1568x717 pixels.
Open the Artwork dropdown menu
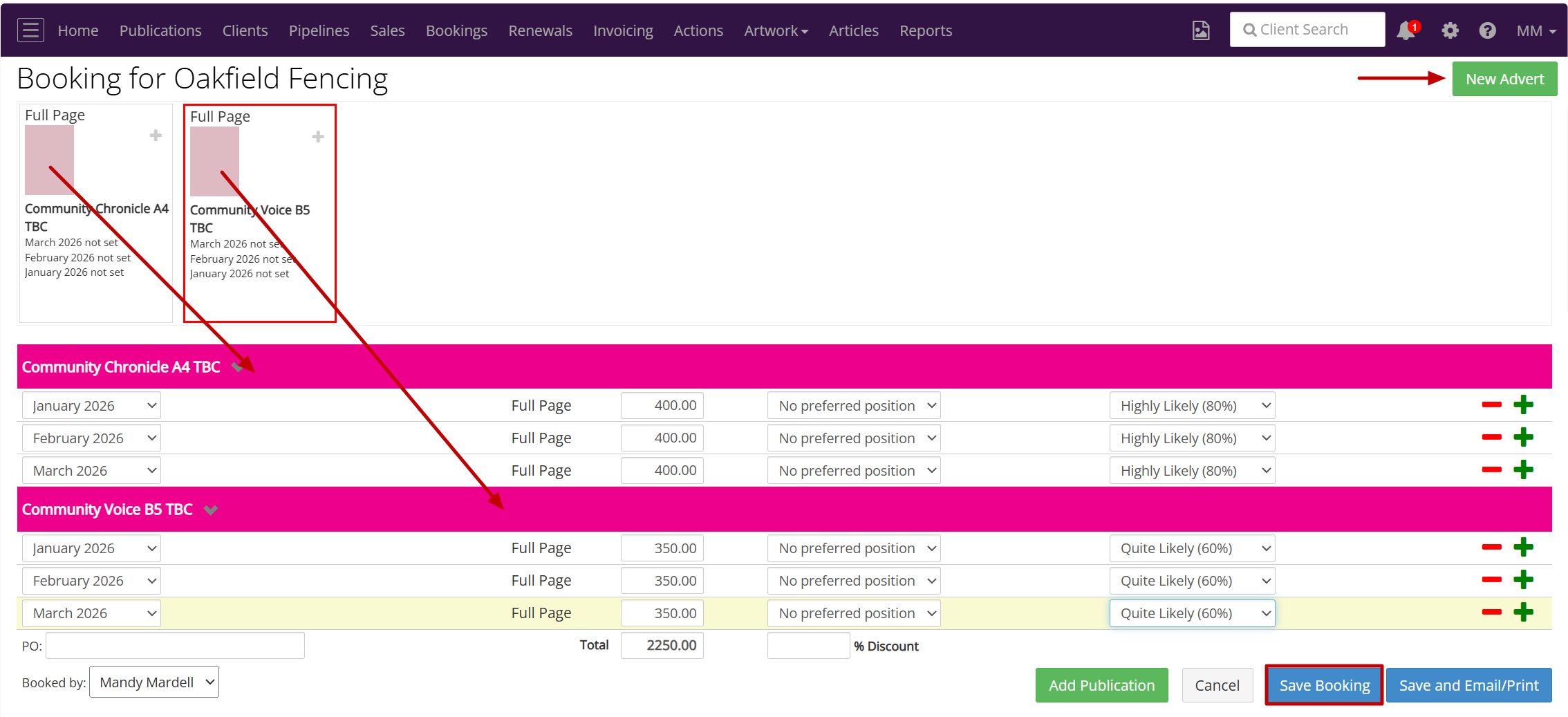776,30
